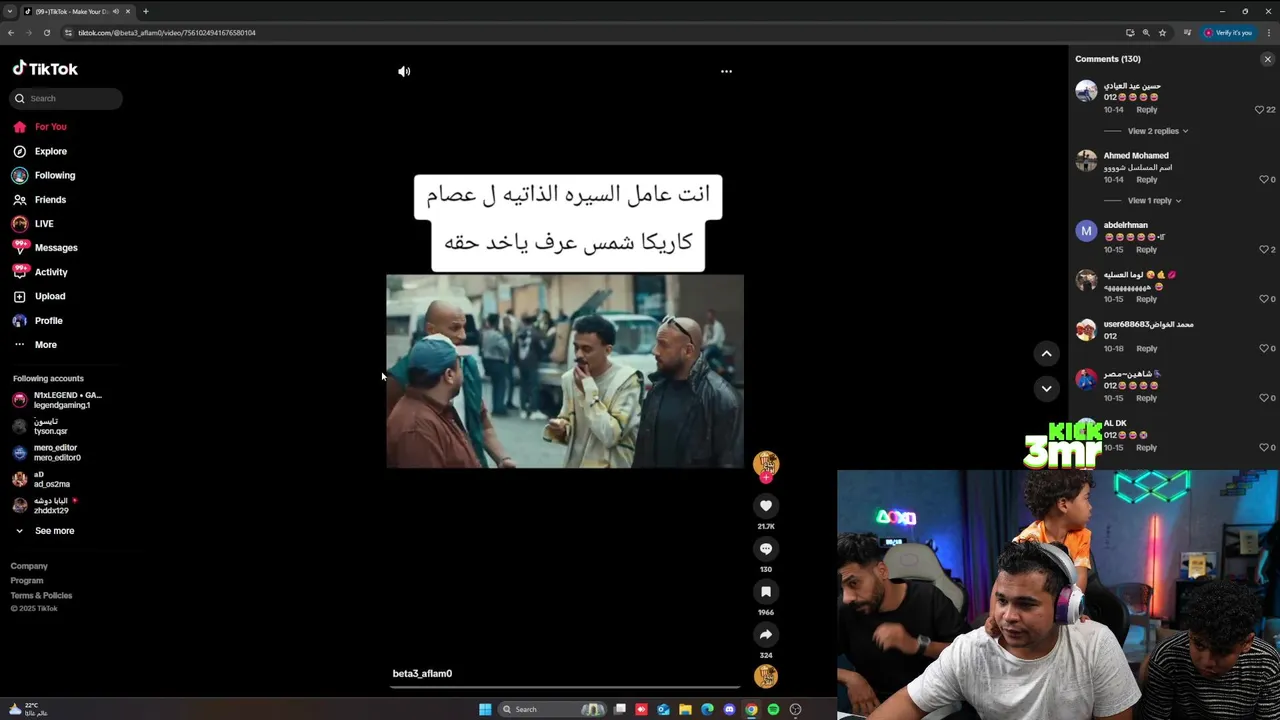Reload the page in Chrome
Viewport: 1280px width, 720px height.
coord(46,33)
